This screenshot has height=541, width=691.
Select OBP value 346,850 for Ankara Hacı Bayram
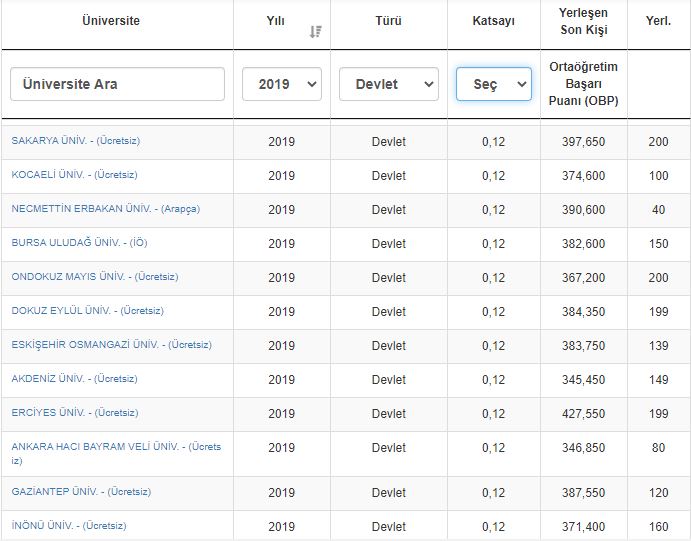[x=583, y=448]
